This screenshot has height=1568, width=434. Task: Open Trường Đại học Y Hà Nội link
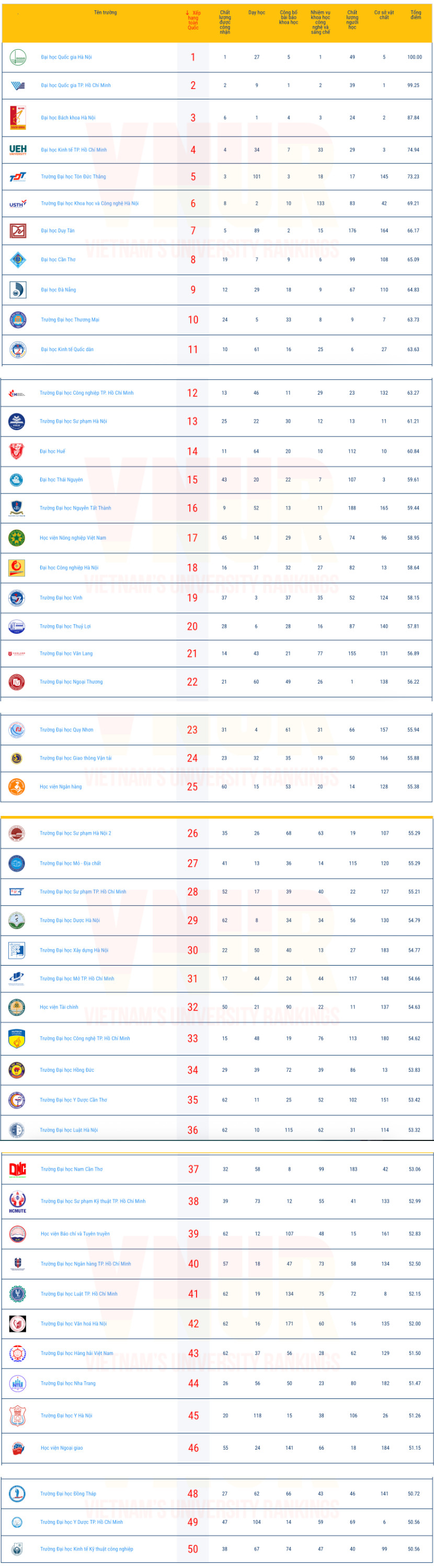point(66,1416)
